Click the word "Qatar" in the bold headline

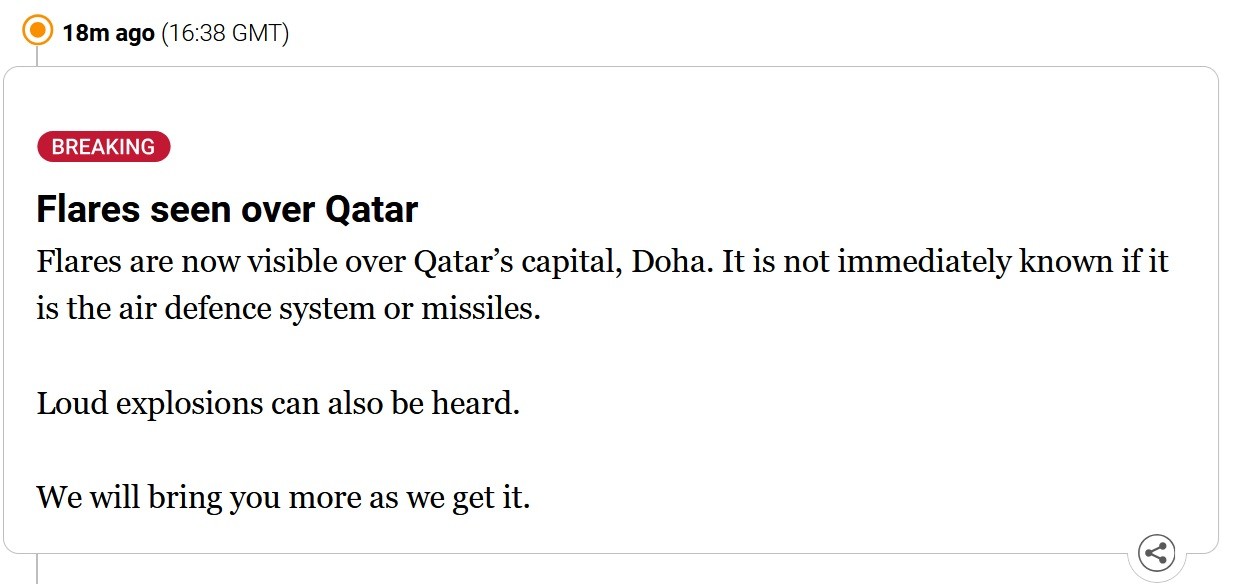click(x=372, y=210)
